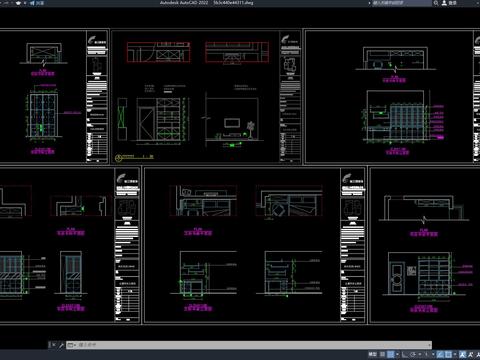Click the help search box in title bar

tap(402, 3)
